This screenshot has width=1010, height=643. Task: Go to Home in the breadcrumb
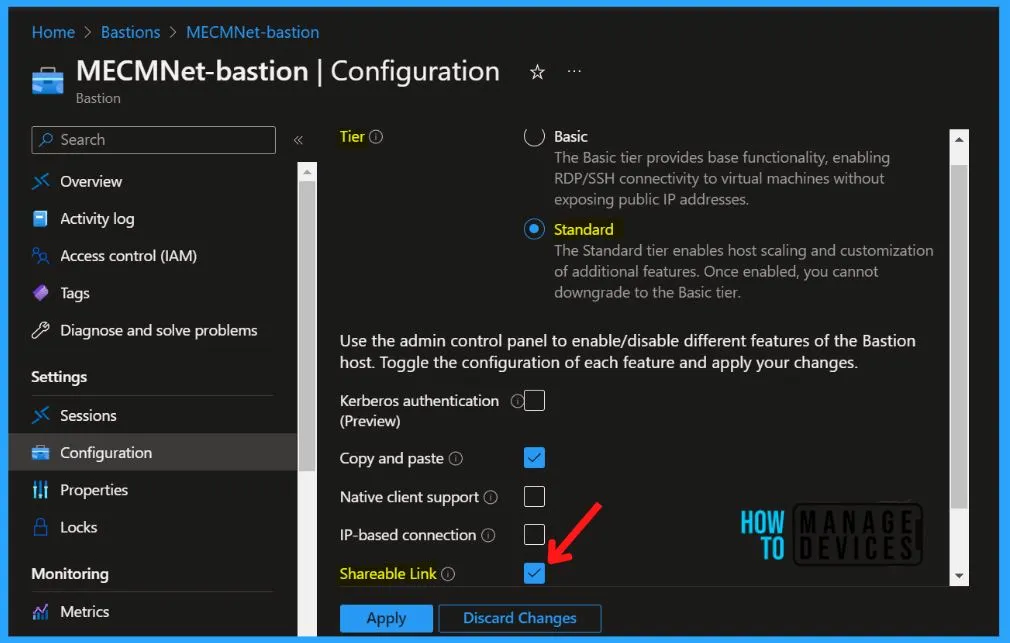click(x=53, y=32)
